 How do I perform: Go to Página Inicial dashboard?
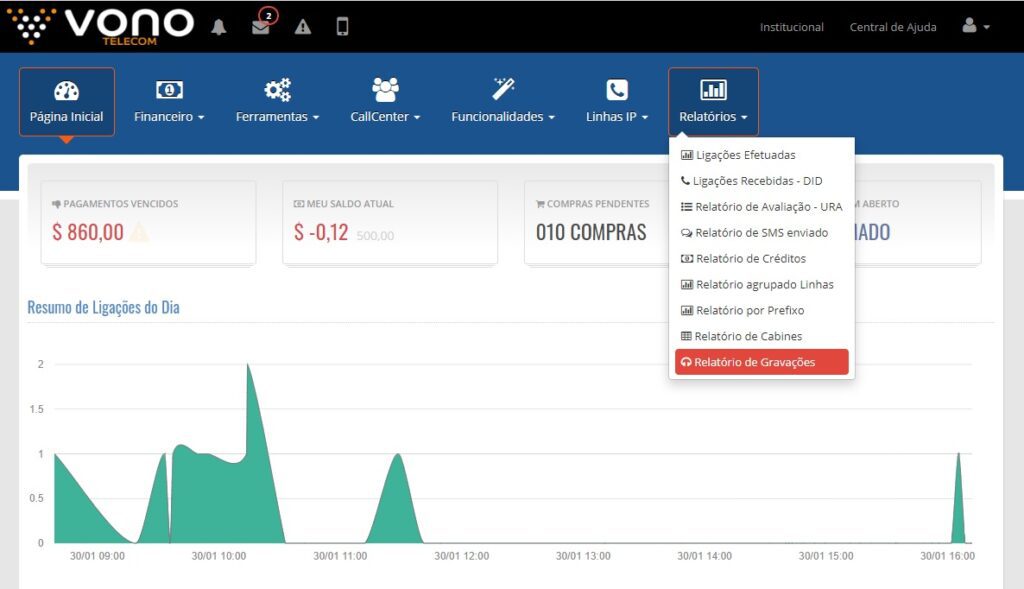[x=66, y=102]
